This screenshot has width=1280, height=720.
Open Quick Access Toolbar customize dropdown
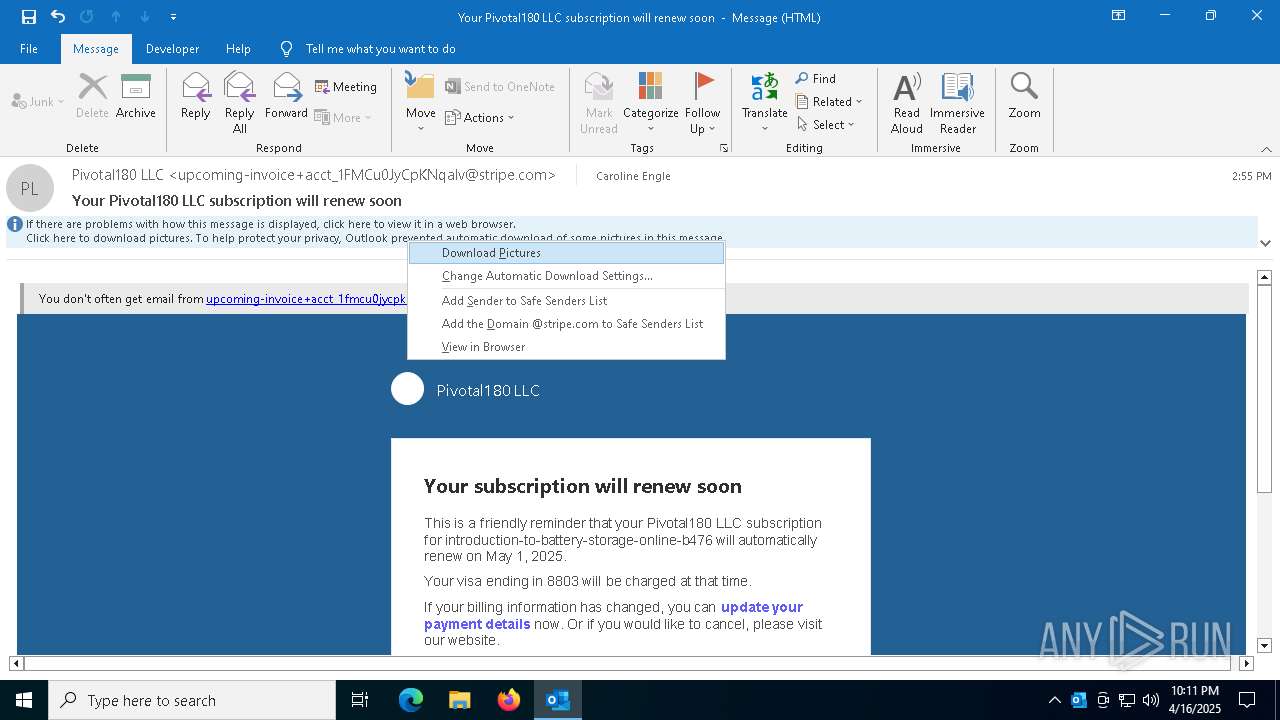(x=173, y=17)
